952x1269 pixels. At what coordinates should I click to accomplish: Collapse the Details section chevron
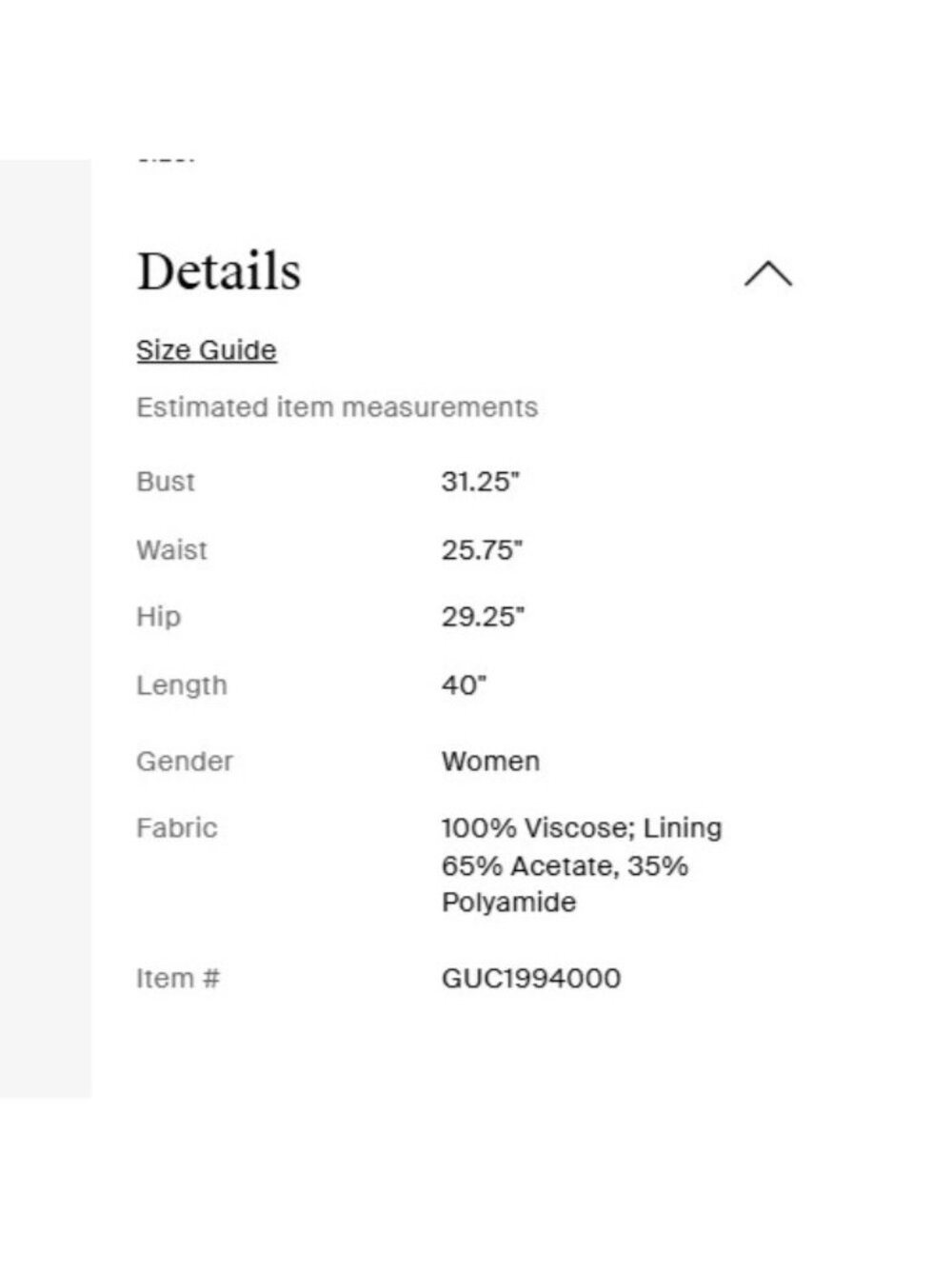click(x=768, y=274)
